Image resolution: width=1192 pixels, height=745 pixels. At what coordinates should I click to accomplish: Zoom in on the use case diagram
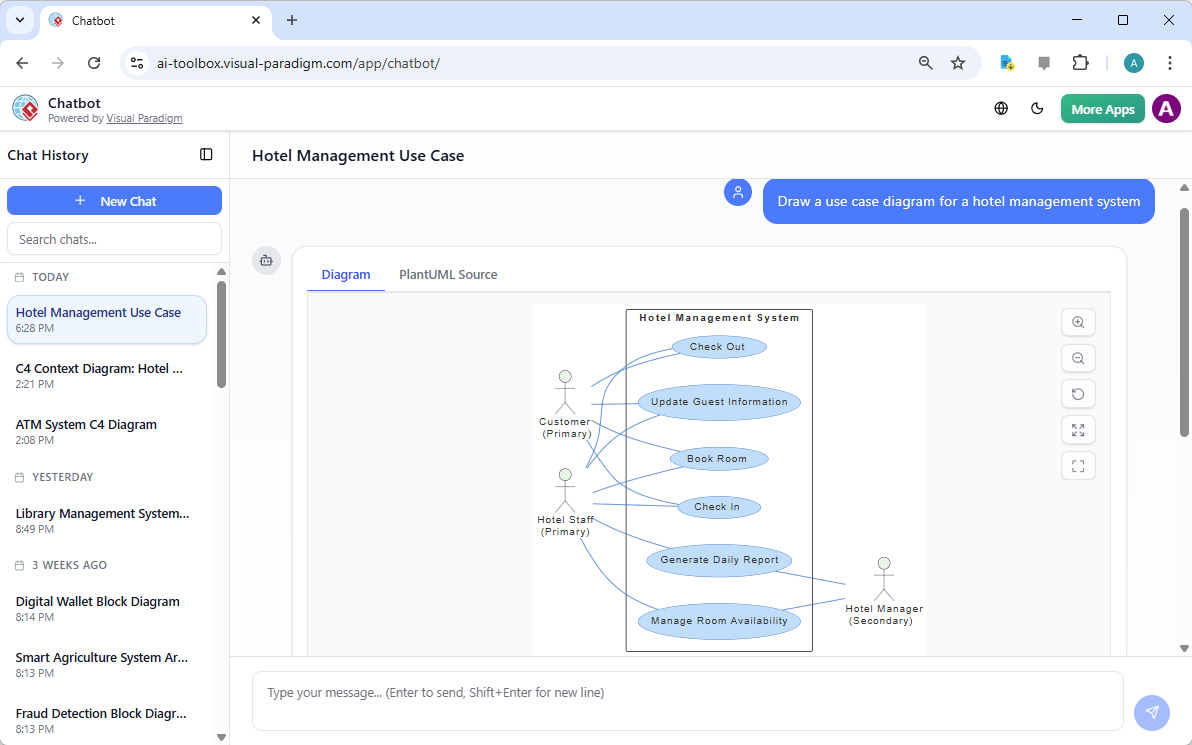click(1078, 322)
